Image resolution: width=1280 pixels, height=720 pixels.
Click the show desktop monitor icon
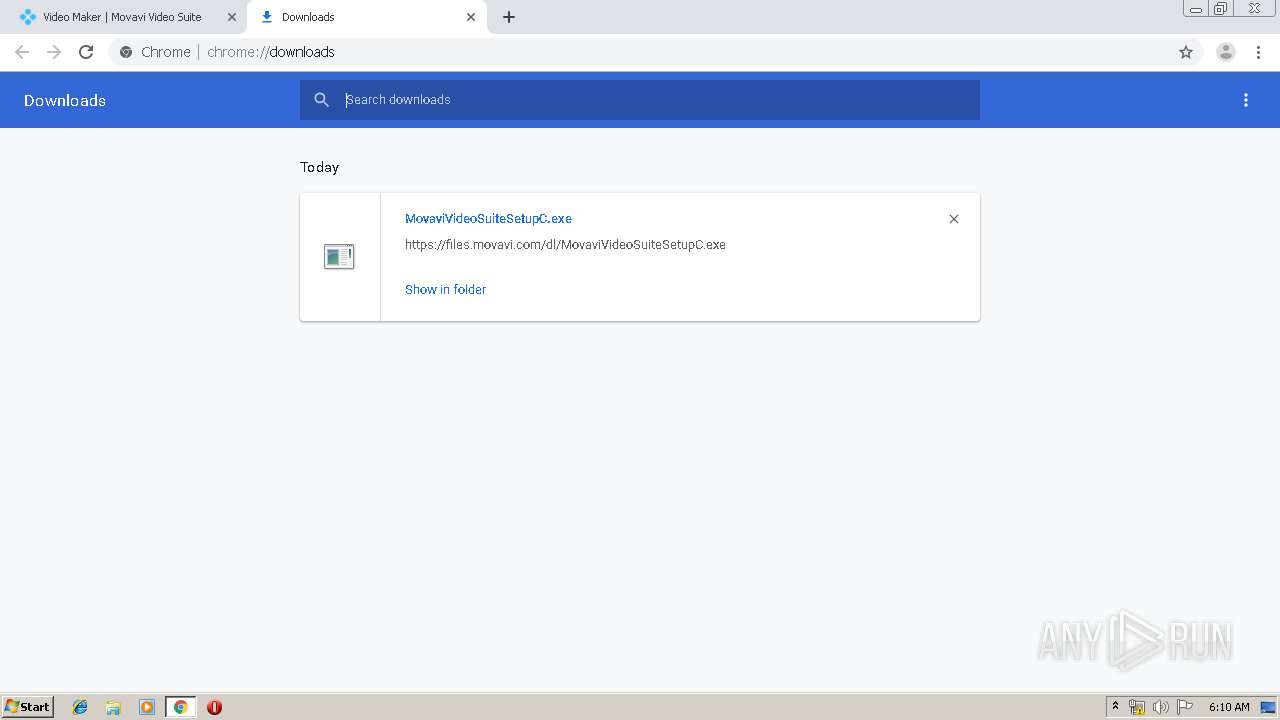click(1268, 707)
